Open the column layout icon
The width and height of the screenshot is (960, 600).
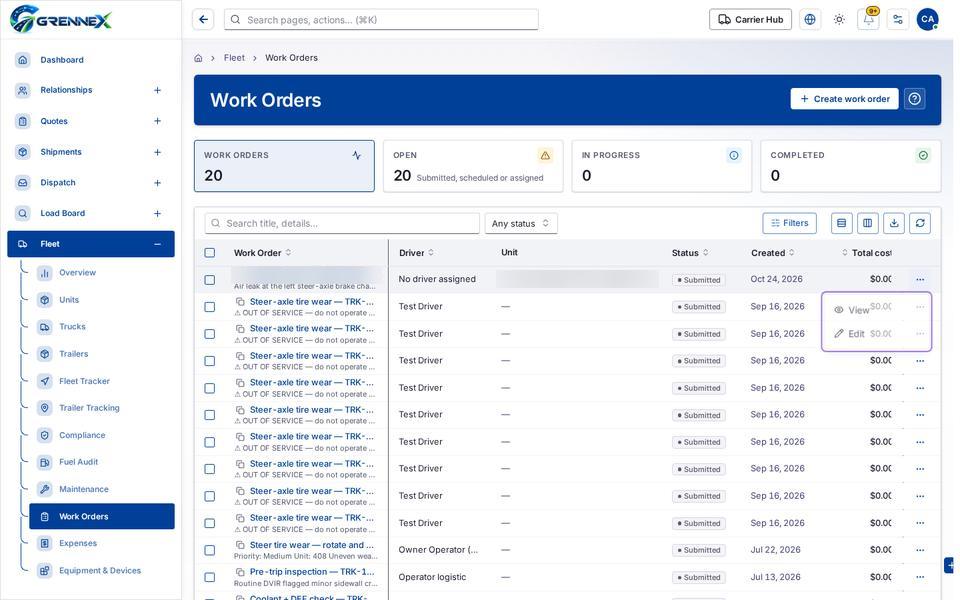click(868, 223)
